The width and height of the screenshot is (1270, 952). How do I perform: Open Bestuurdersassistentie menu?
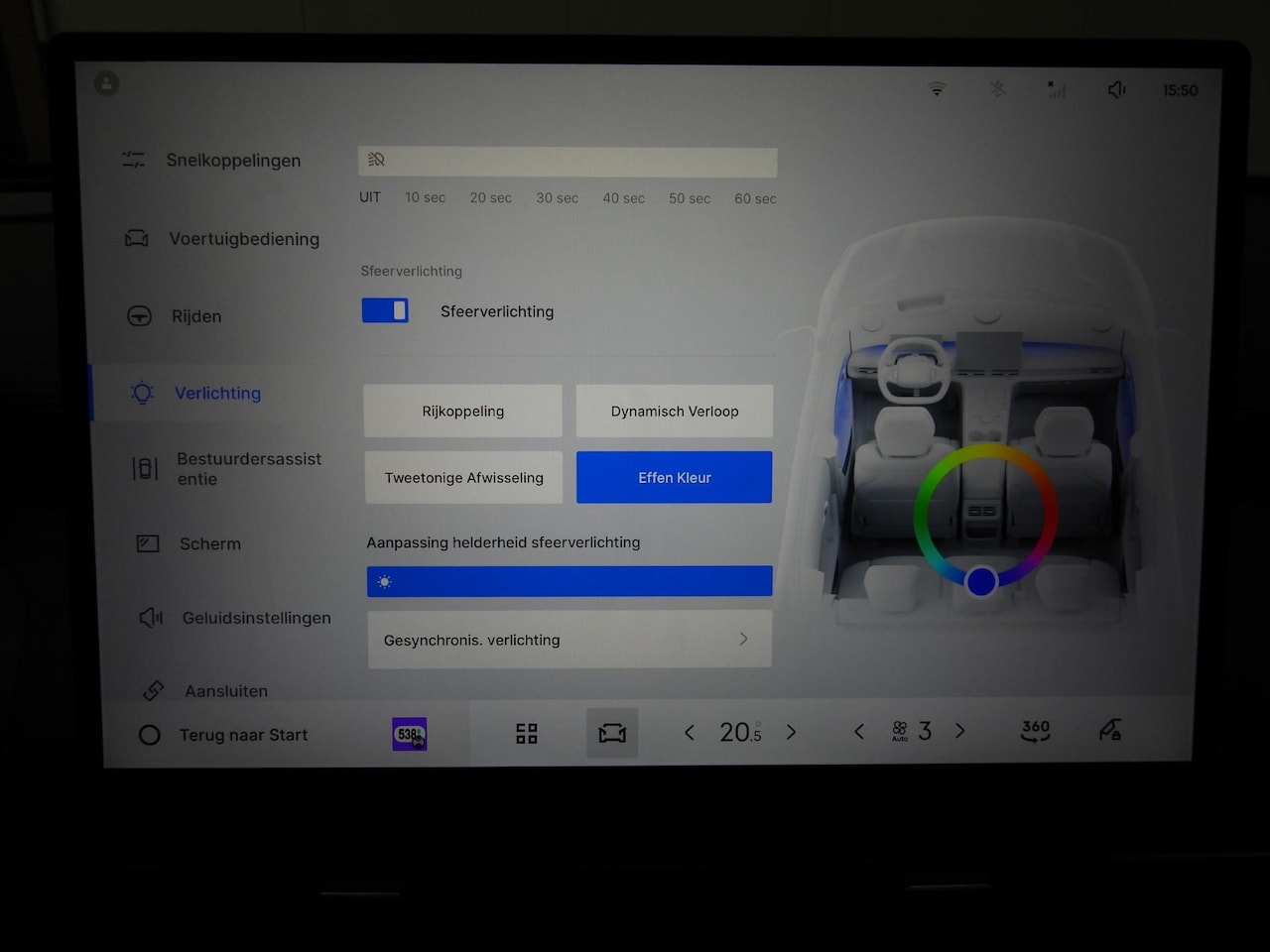click(228, 469)
